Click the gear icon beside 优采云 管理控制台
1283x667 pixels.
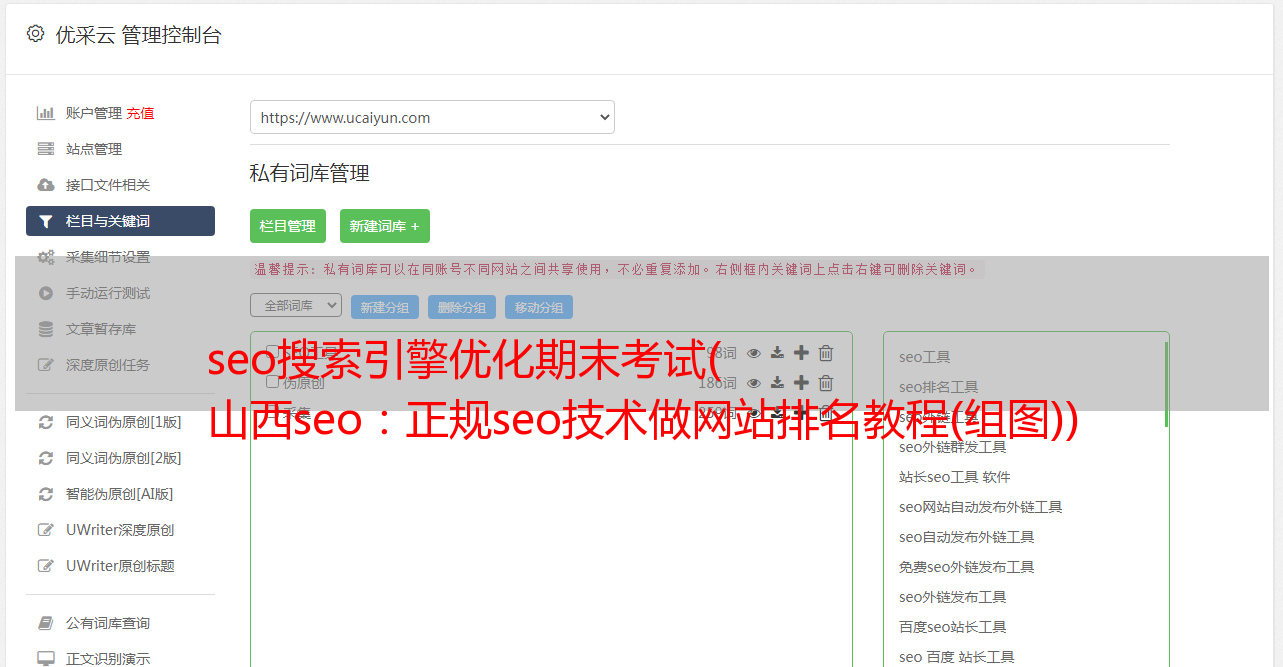[x=35, y=34]
